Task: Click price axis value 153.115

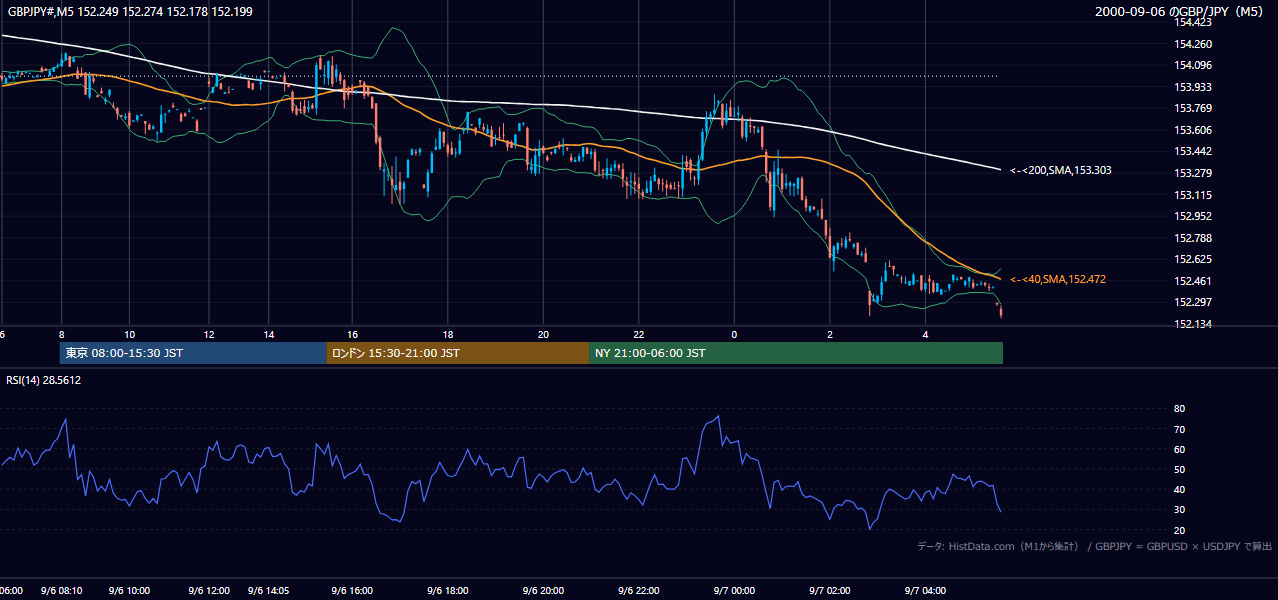Action: click(x=1193, y=195)
